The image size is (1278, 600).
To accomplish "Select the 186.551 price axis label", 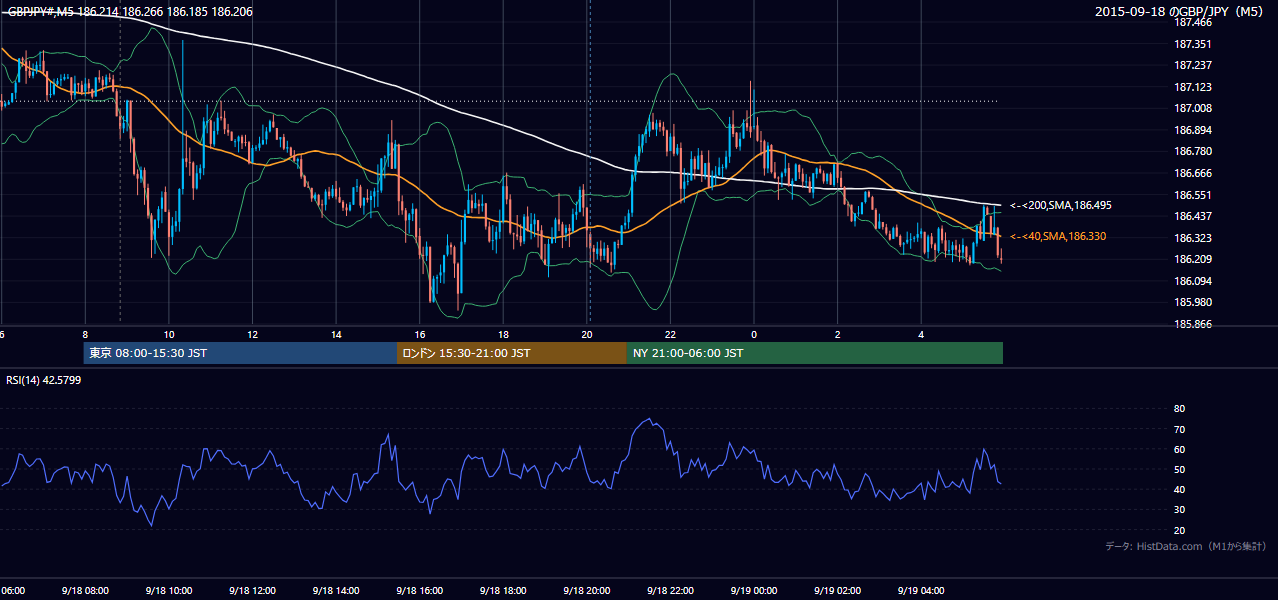I will click(1192, 195).
